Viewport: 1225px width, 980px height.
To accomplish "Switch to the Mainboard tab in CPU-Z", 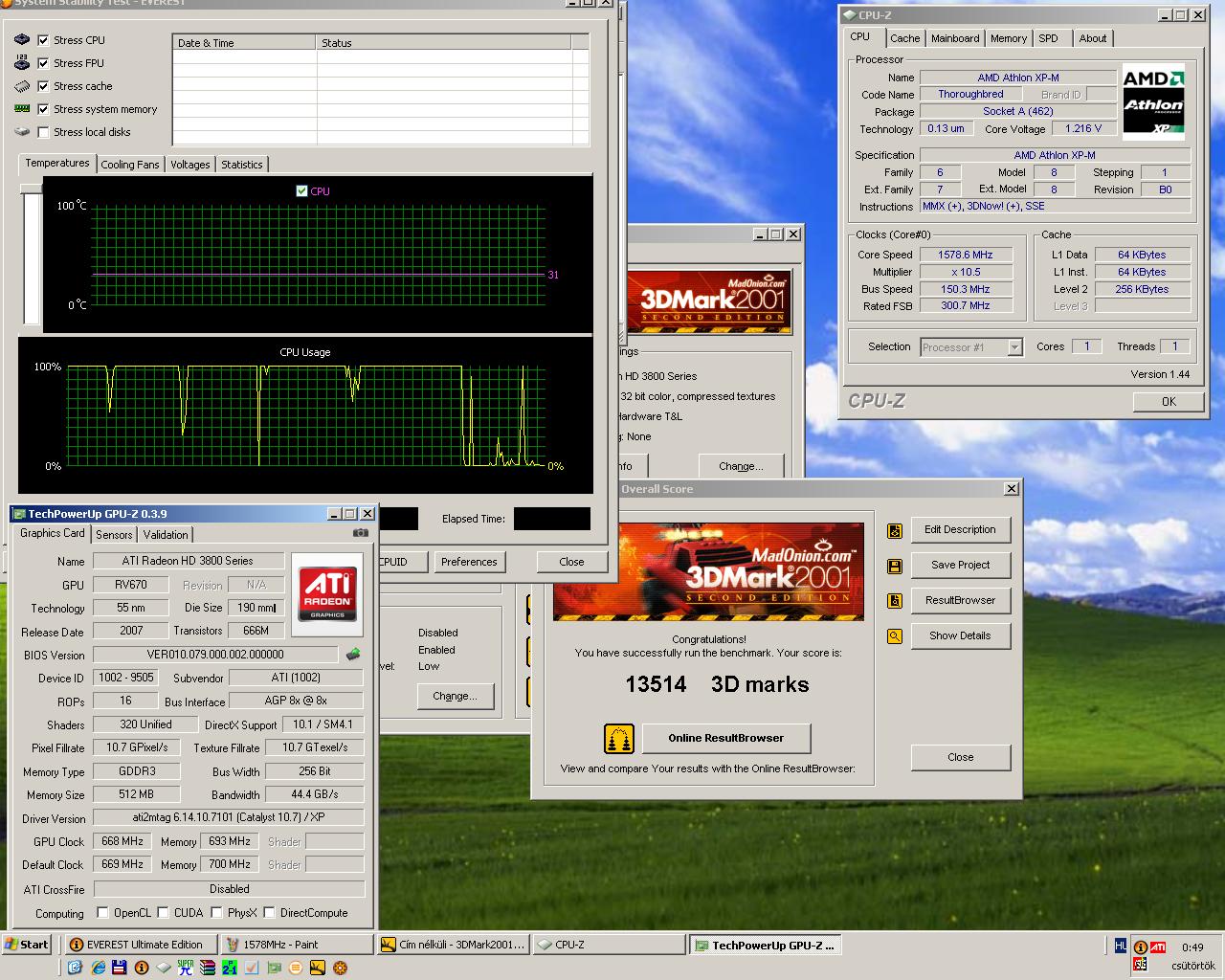I will pyautogui.click(x=955, y=38).
